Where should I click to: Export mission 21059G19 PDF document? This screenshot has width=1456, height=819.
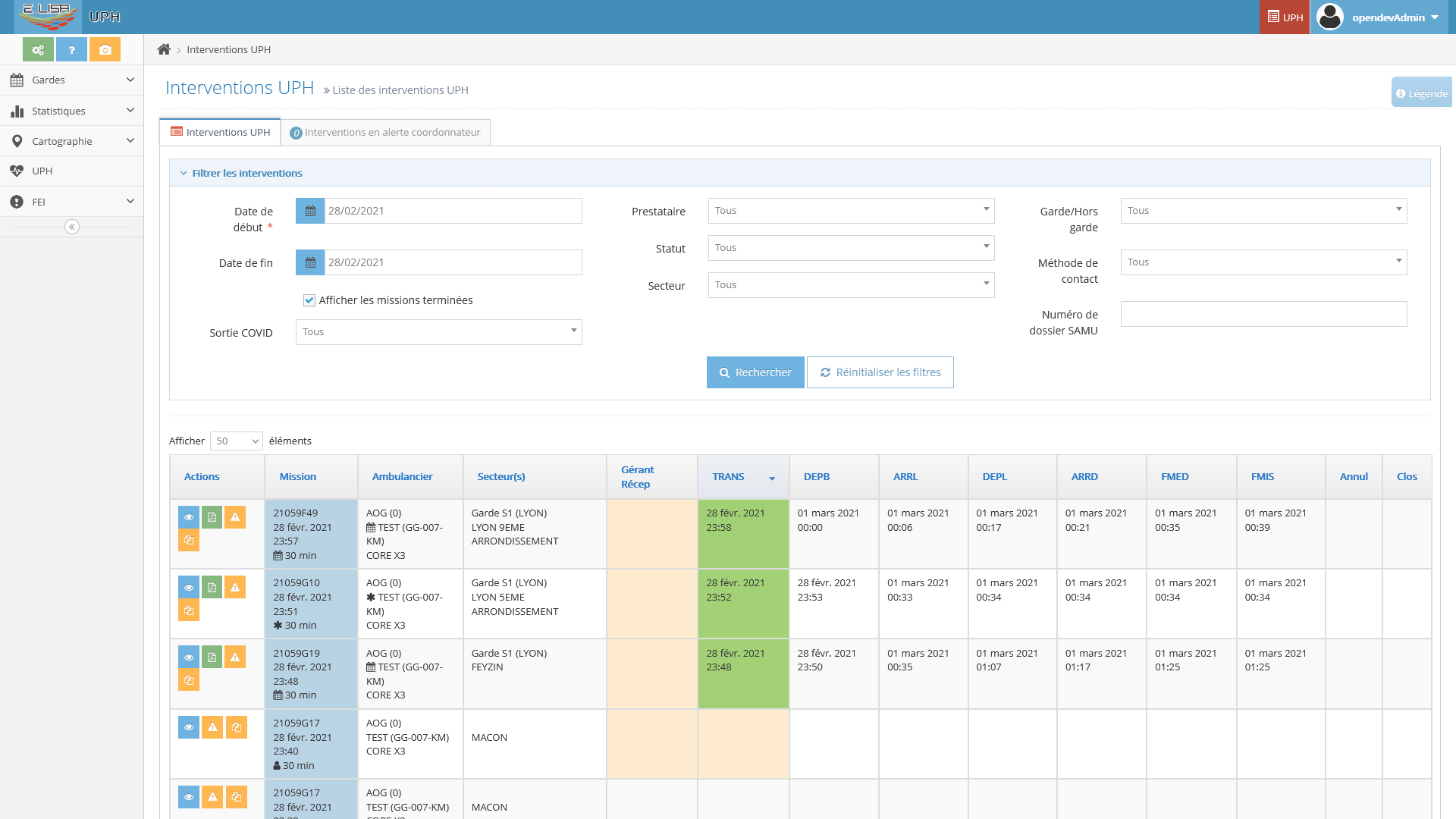[212, 657]
